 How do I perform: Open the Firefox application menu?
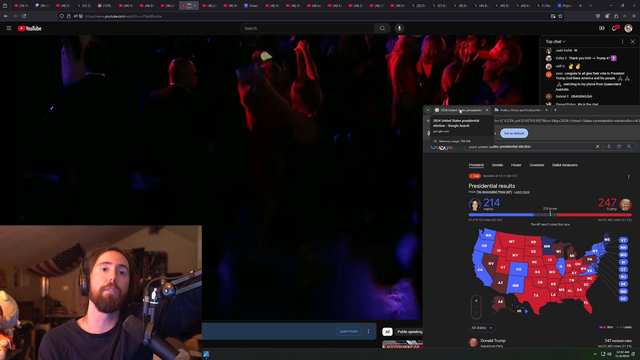tap(633, 16)
